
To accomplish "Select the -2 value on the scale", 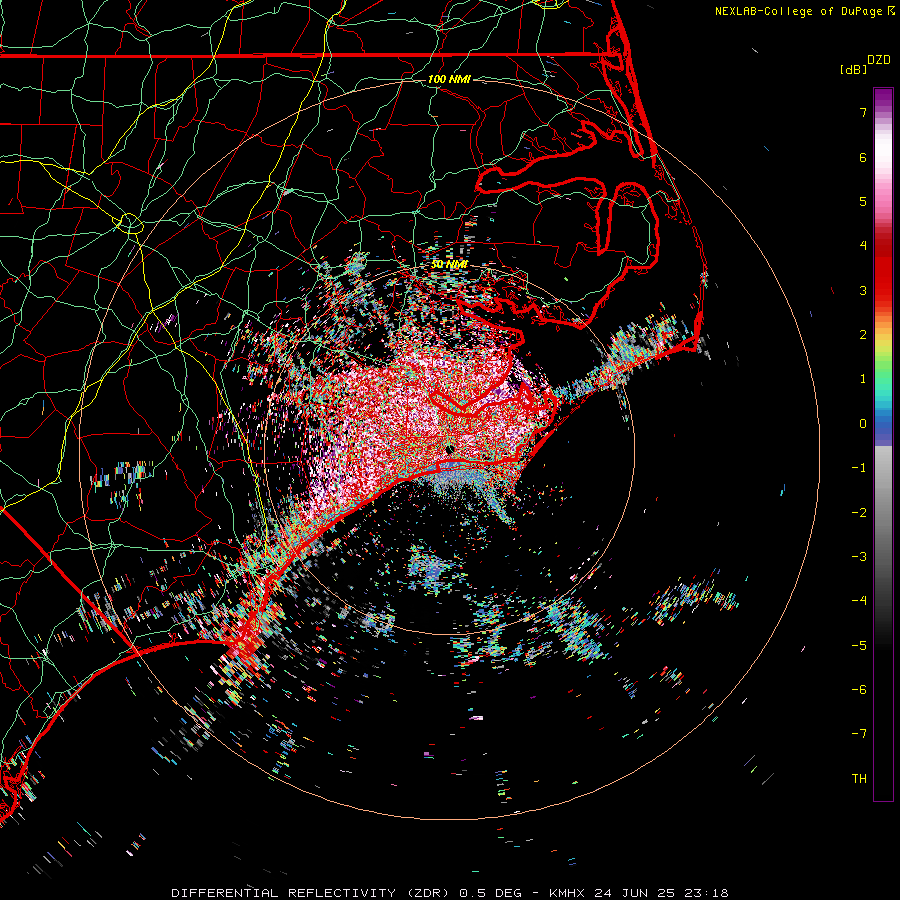I will 859,513.
